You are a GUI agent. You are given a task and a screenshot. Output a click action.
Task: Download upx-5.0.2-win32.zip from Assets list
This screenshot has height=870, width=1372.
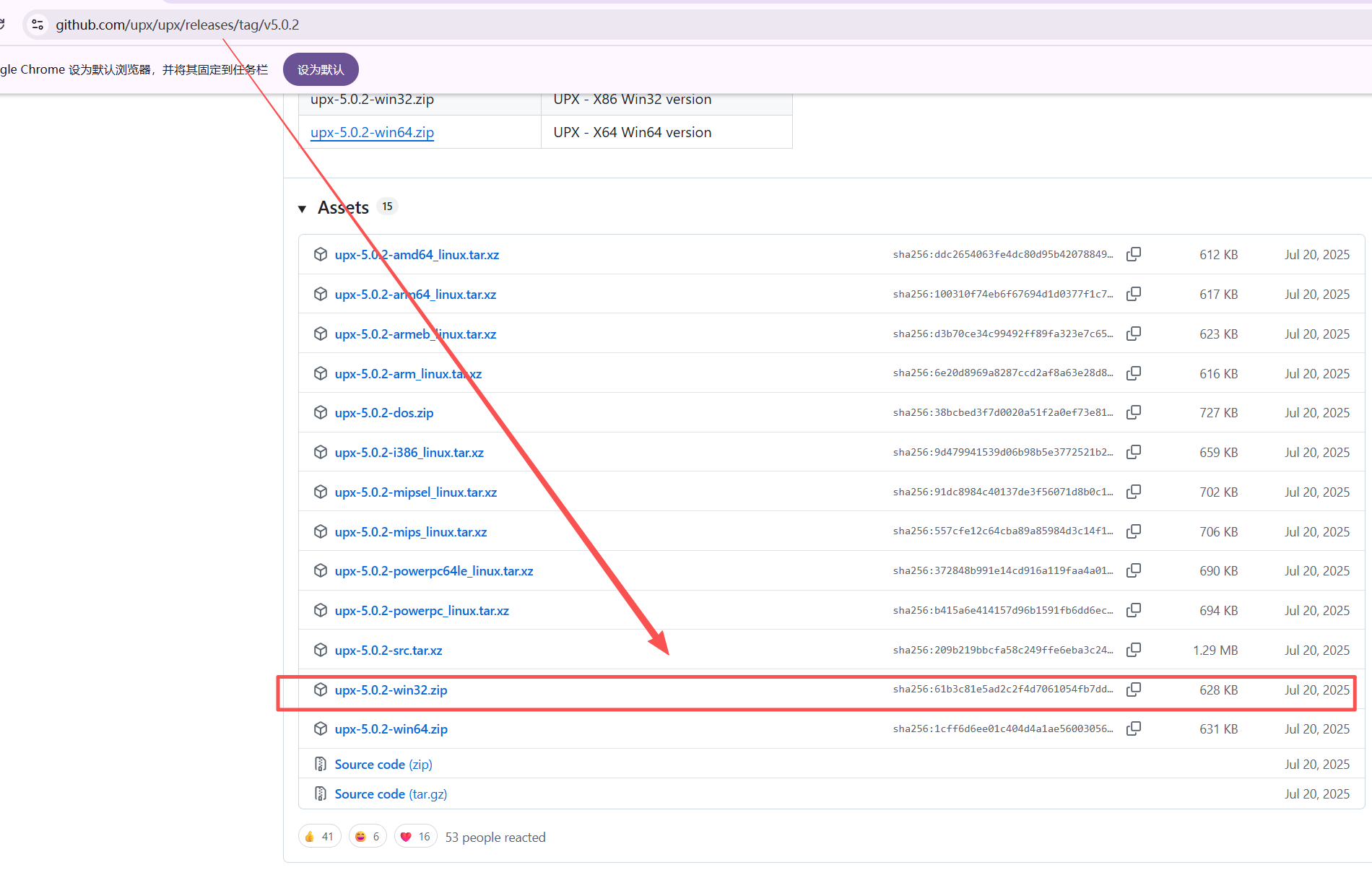(x=391, y=690)
